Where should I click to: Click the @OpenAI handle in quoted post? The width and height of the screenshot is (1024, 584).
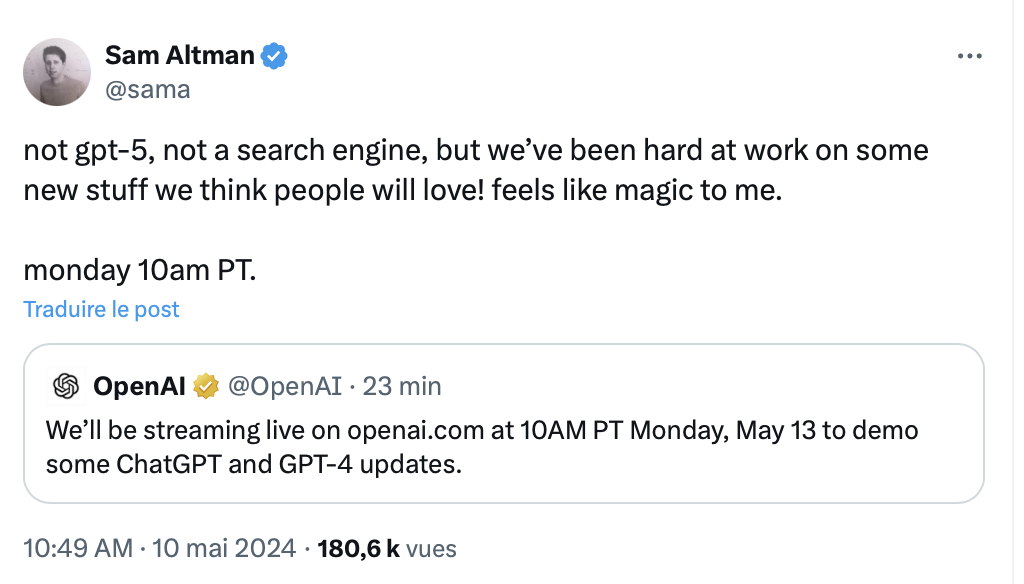click(x=285, y=385)
